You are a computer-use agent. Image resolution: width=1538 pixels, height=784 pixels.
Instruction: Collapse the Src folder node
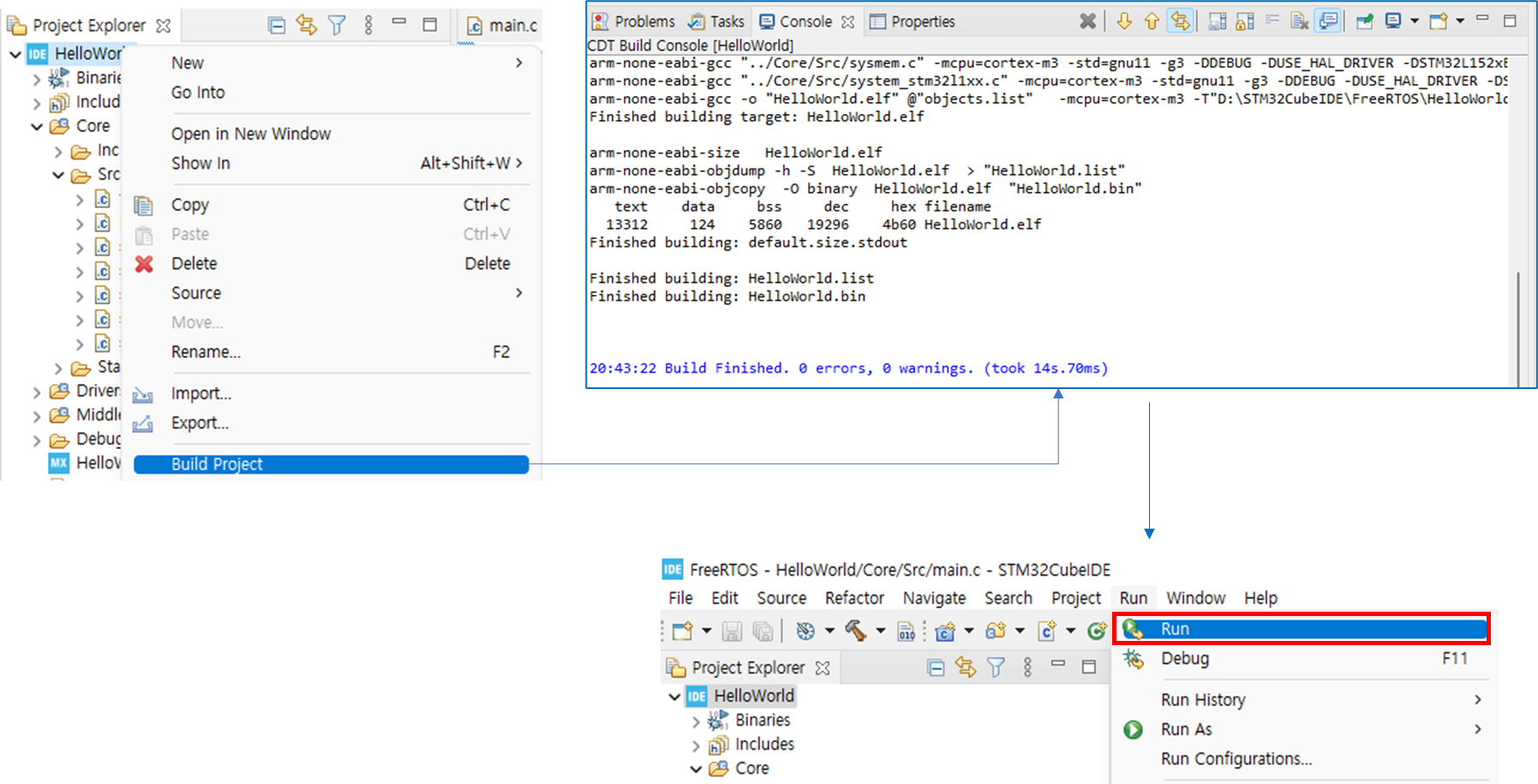58,175
